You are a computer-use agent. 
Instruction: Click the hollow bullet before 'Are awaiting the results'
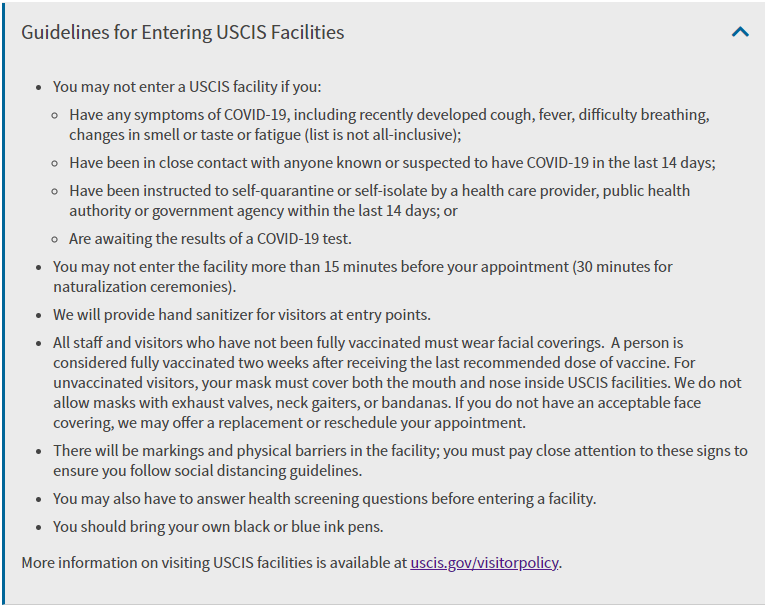click(55, 240)
